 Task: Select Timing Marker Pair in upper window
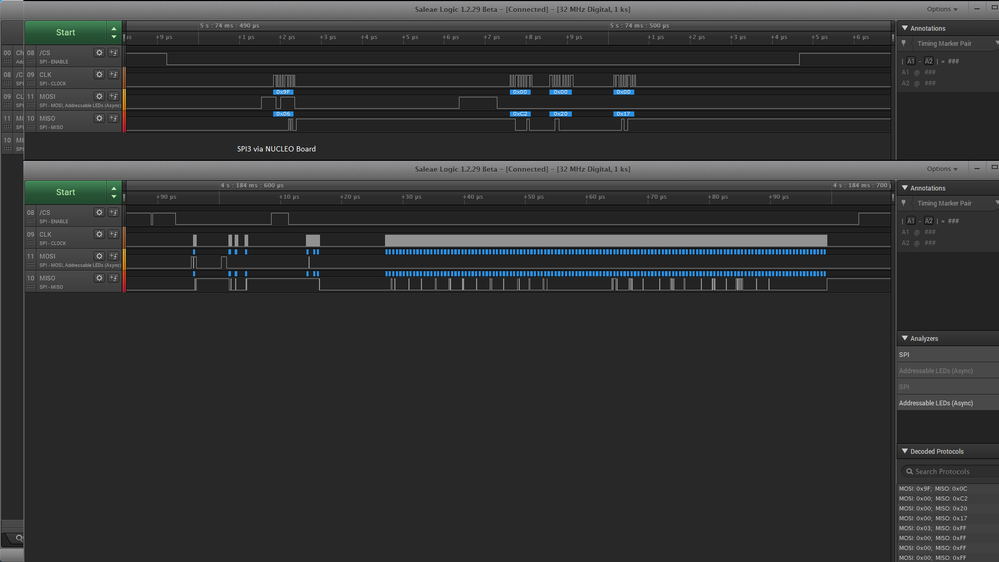pos(944,43)
